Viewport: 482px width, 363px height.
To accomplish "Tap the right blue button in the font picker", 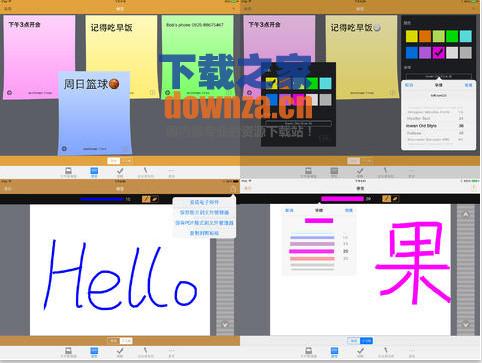I will point(468,85).
